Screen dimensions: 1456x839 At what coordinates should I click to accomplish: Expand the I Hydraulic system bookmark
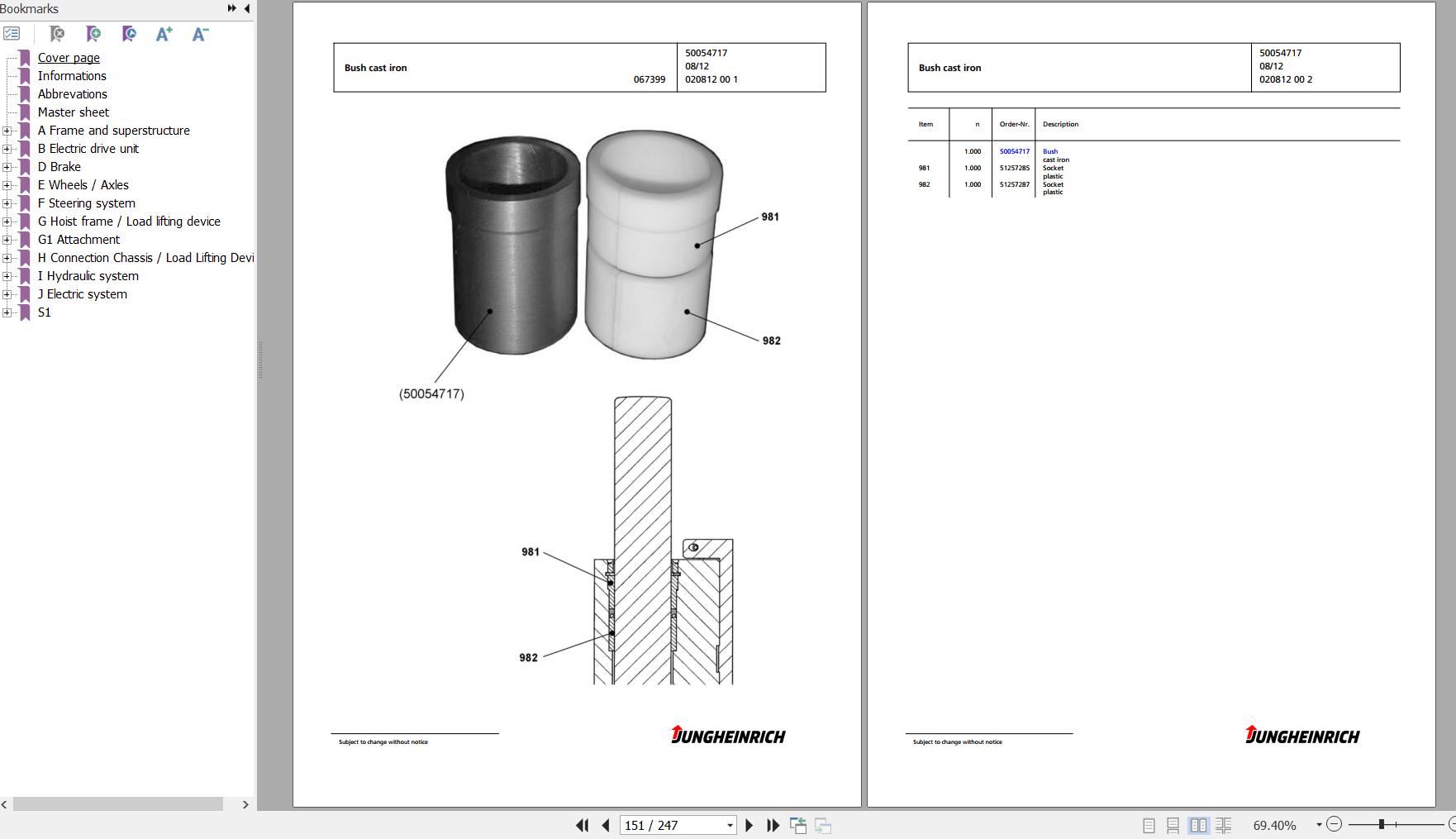click(x=7, y=276)
